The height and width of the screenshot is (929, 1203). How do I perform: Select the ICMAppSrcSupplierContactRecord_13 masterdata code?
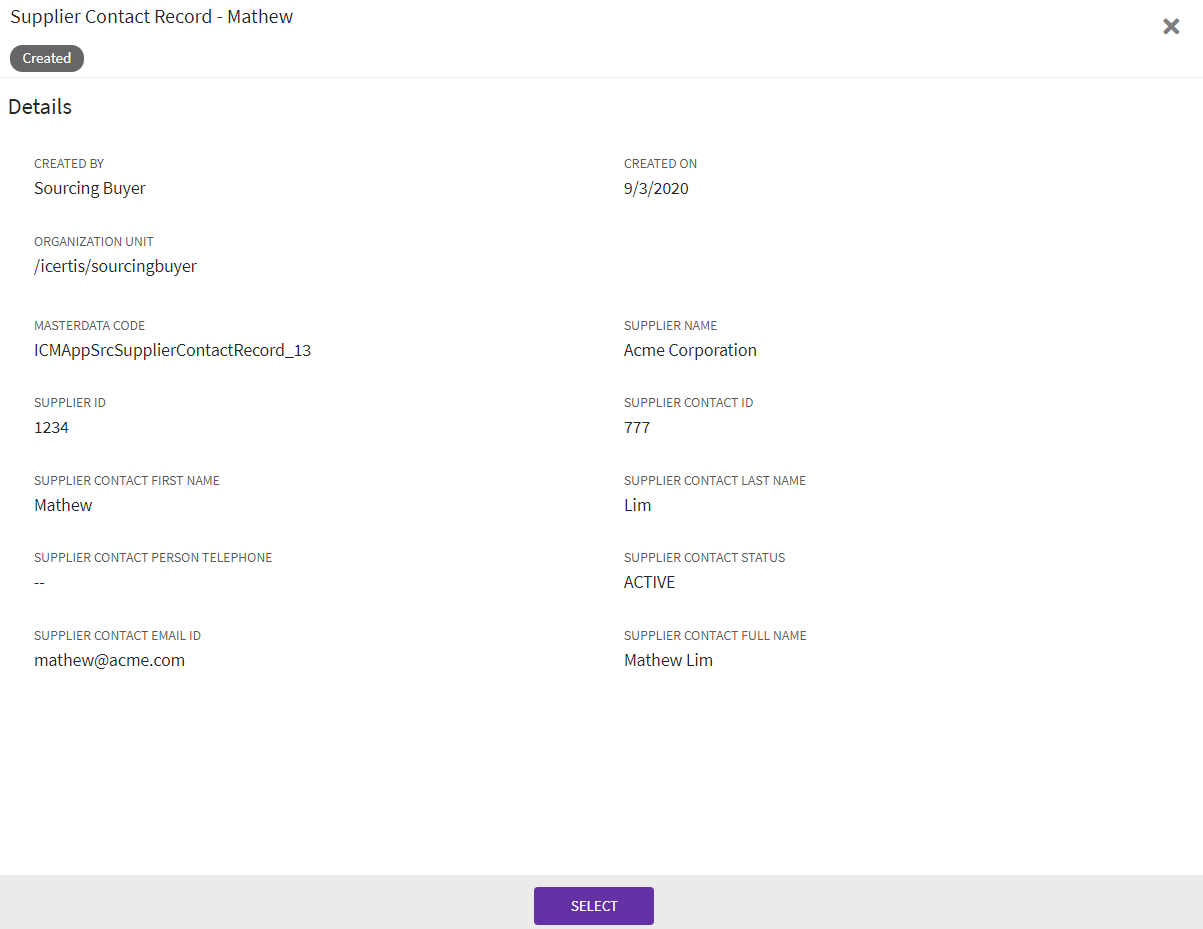[172, 350]
